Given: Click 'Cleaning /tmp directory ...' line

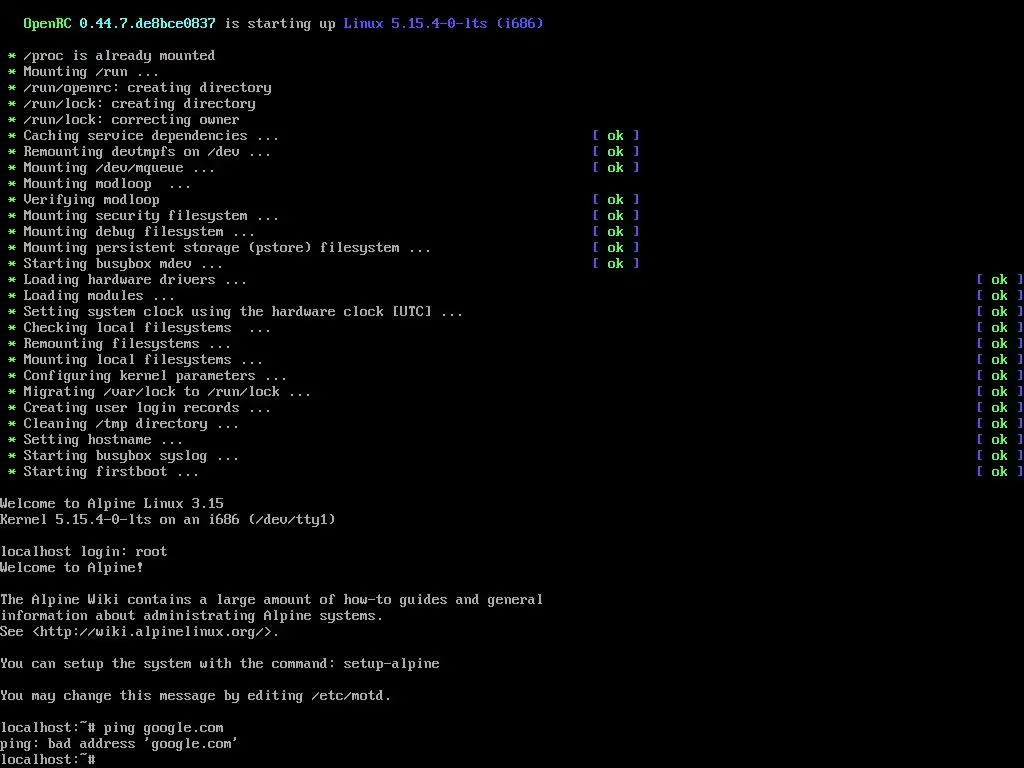Looking at the screenshot, I should 131,424.
